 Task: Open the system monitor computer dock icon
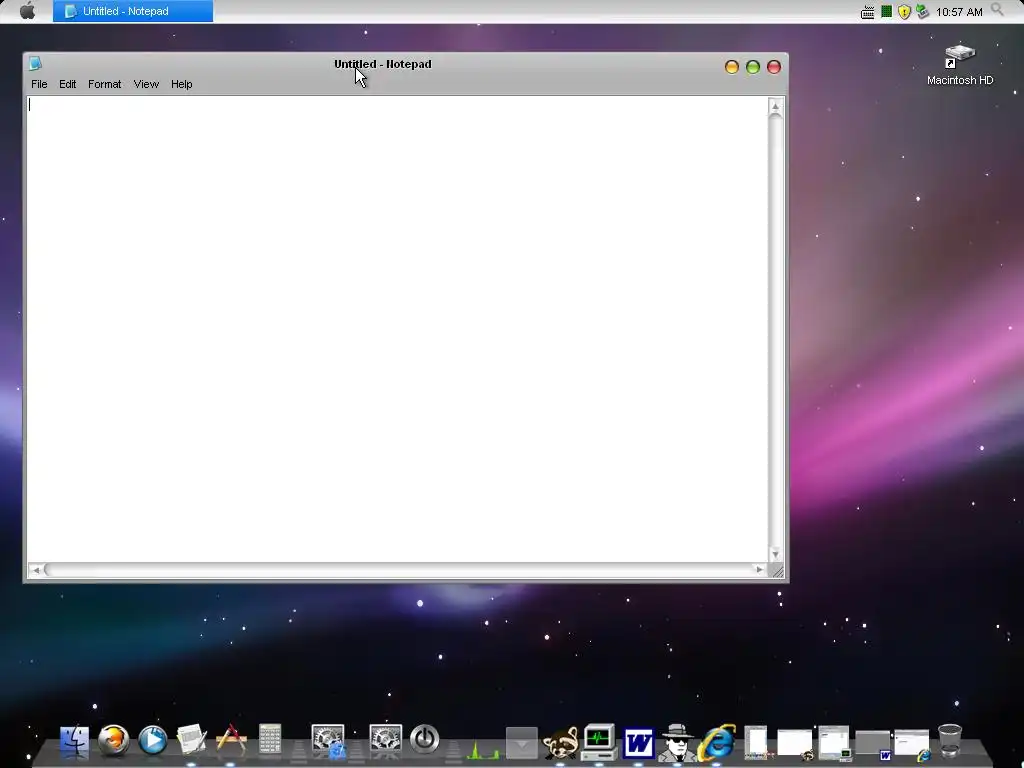[x=599, y=742]
